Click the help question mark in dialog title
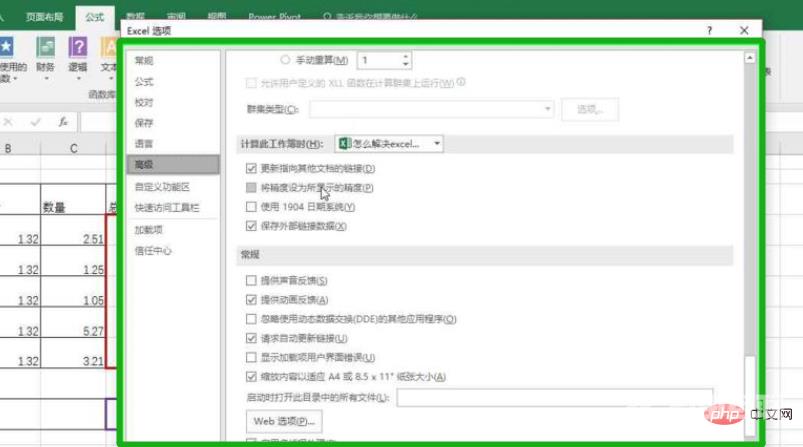 (x=709, y=31)
